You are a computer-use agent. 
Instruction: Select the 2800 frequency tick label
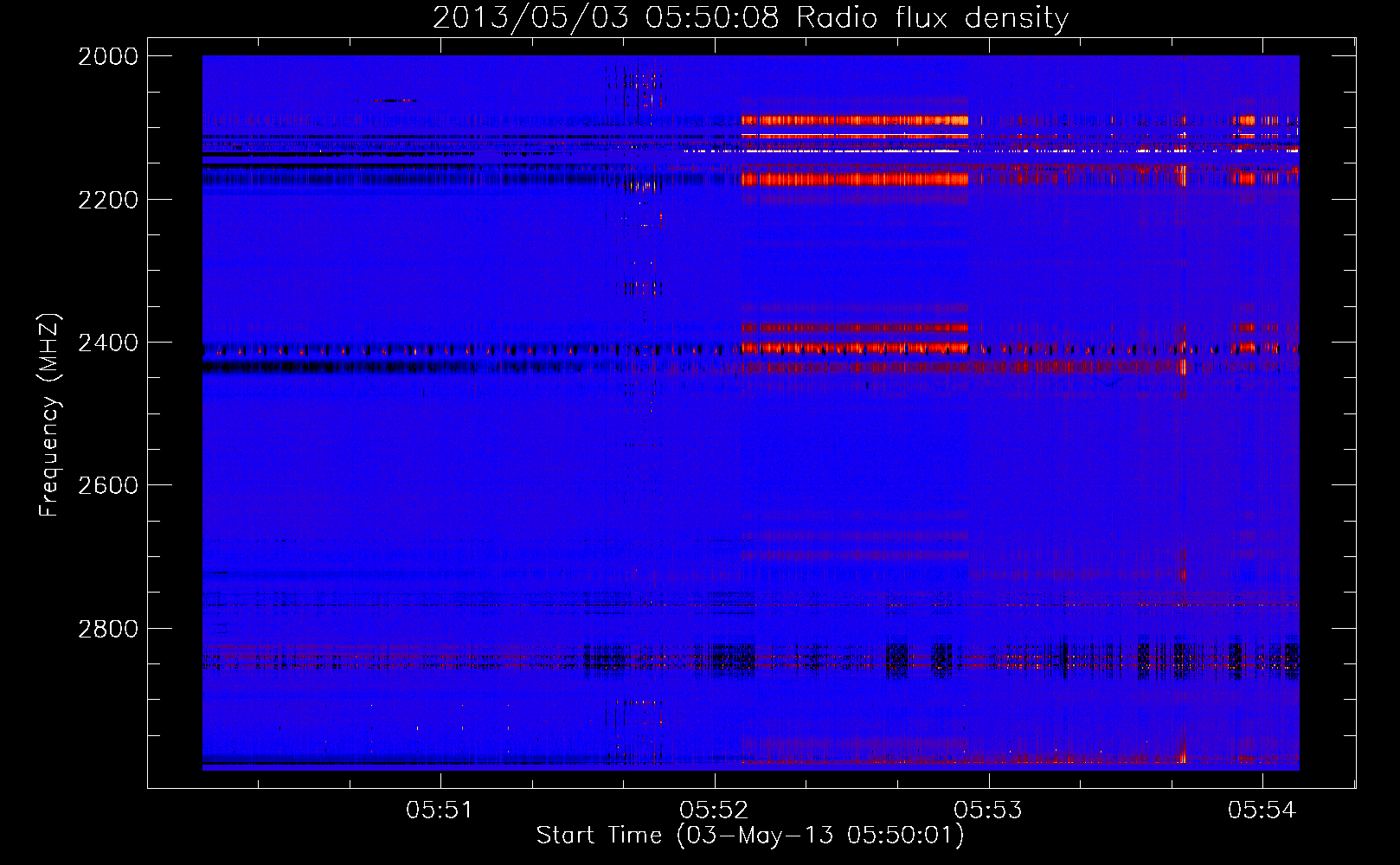click(108, 629)
